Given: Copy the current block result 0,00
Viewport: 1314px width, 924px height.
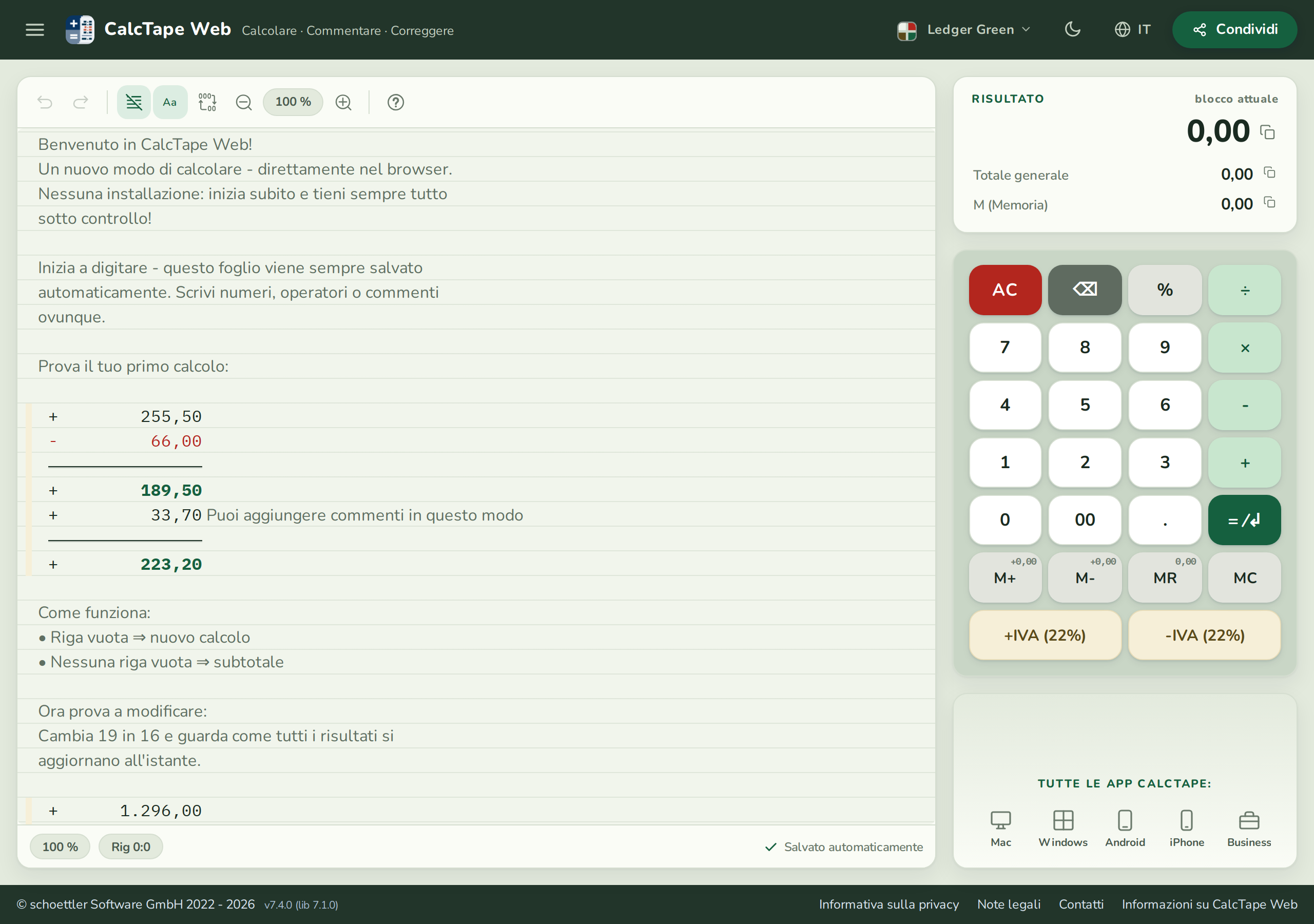Looking at the screenshot, I should [x=1267, y=132].
